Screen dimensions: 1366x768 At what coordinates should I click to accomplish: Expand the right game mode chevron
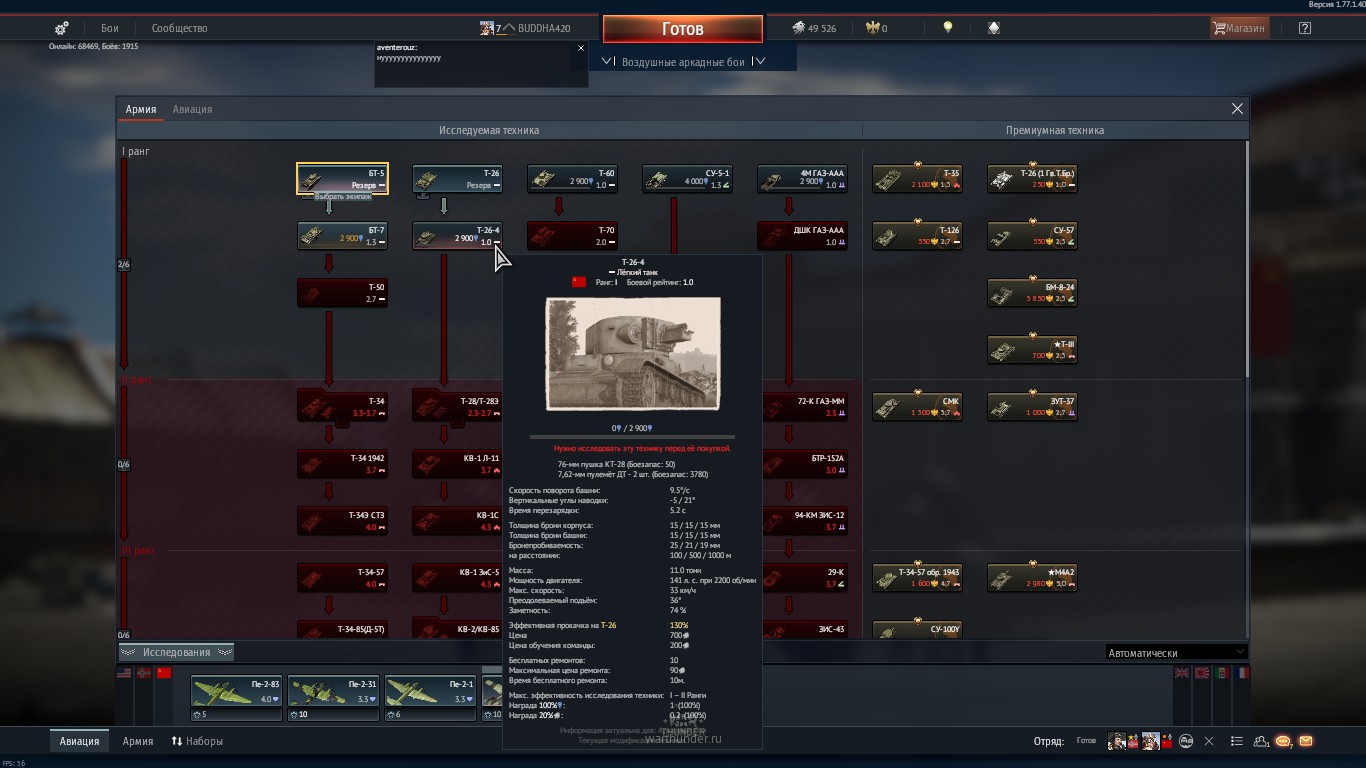760,61
